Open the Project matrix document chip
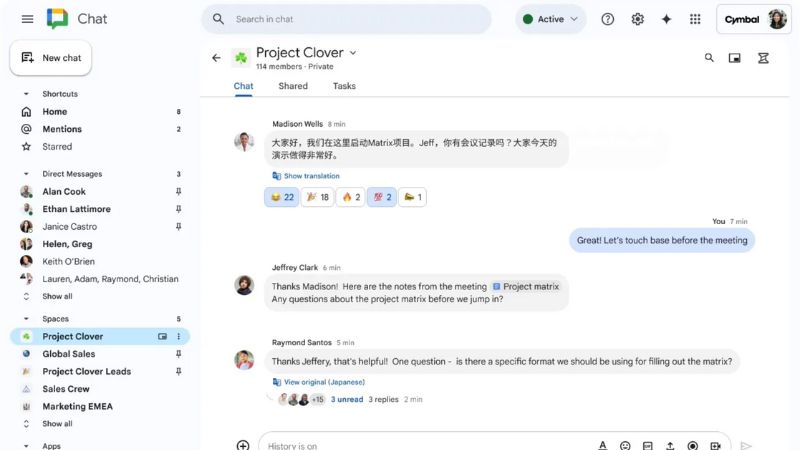This screenshot has width=800, height=450. 526,287
